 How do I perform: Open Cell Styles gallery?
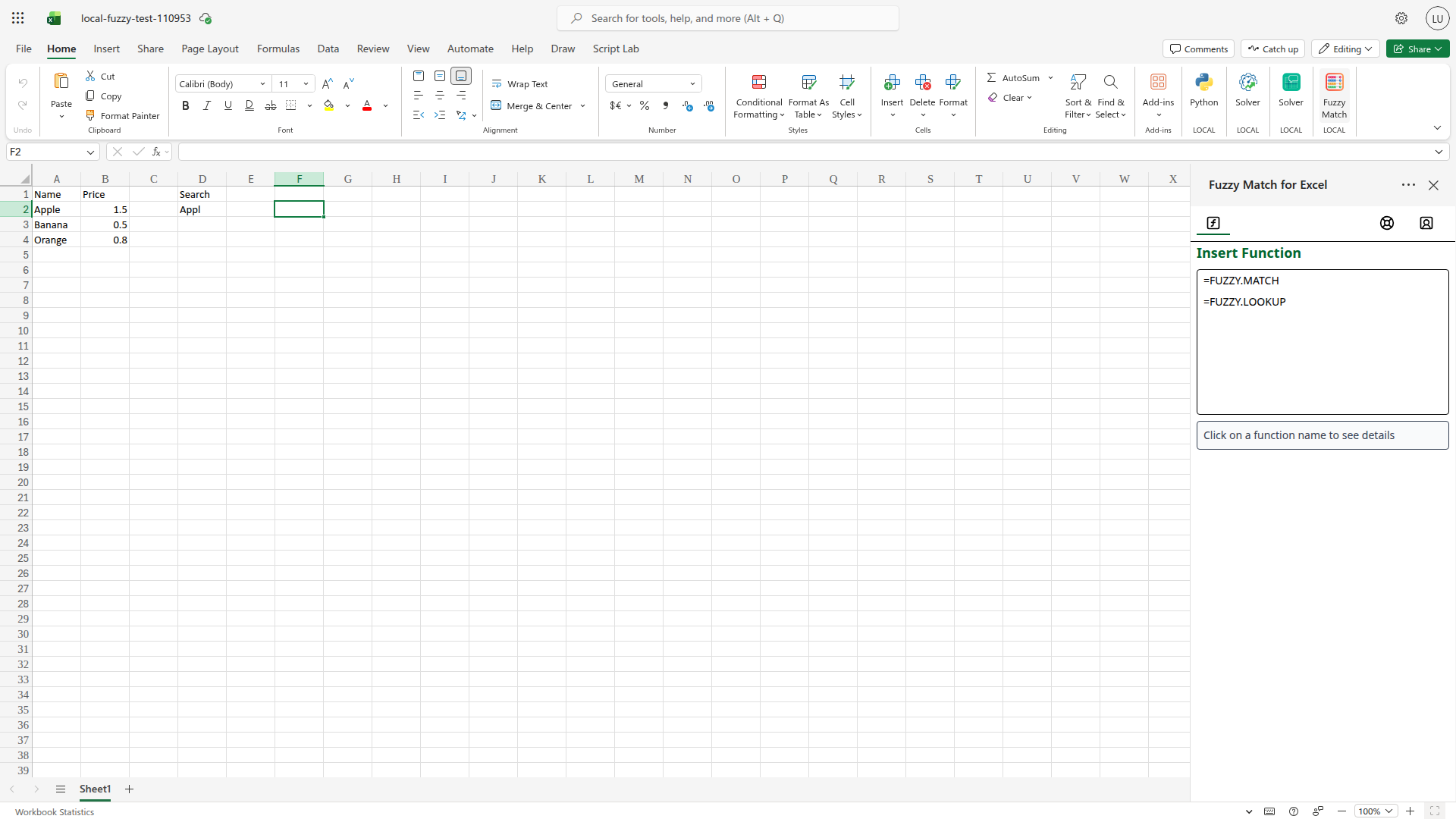click(x=847, y=96)
